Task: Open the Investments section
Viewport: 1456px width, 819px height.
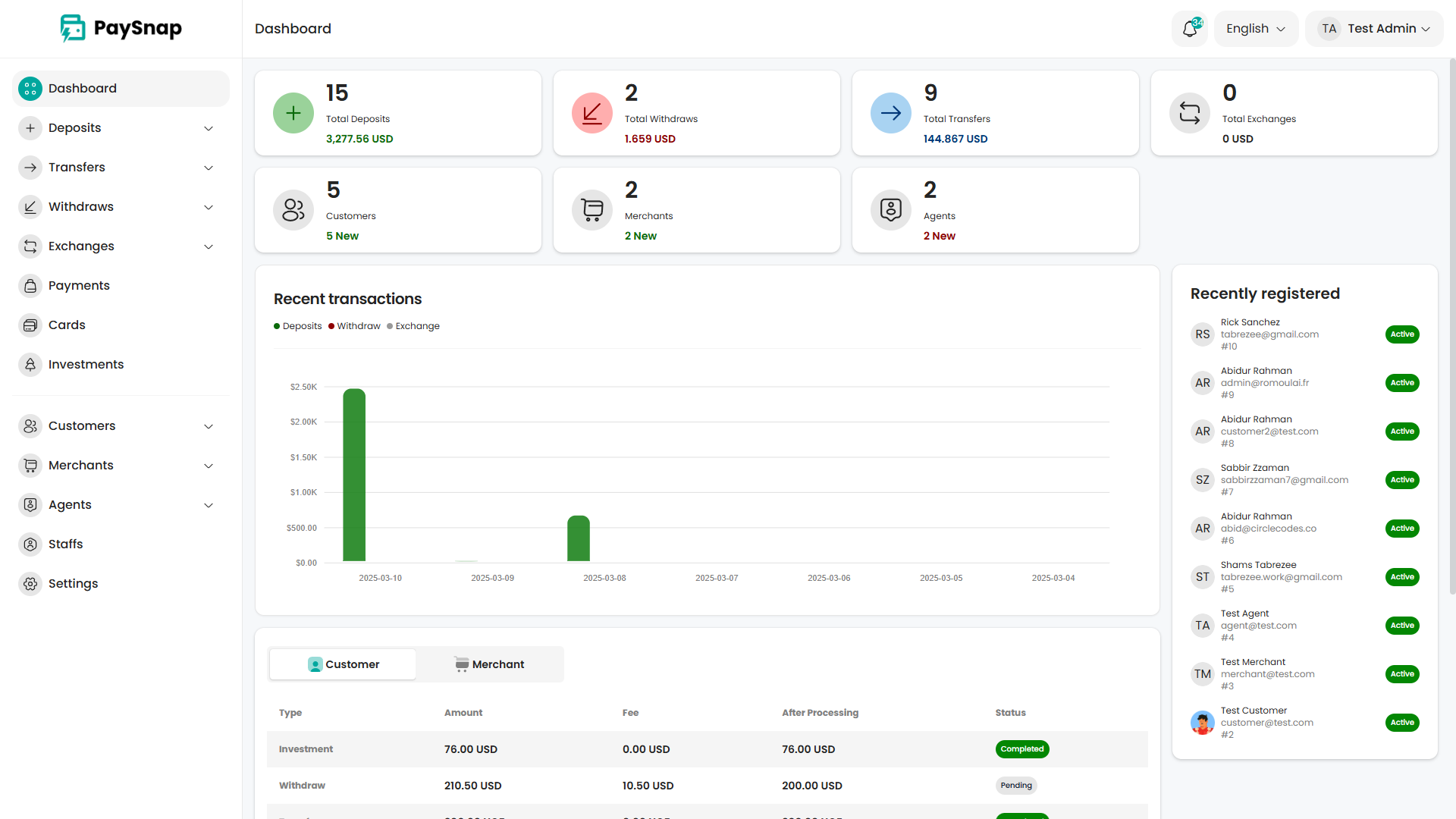Action: tap(86, 364)
